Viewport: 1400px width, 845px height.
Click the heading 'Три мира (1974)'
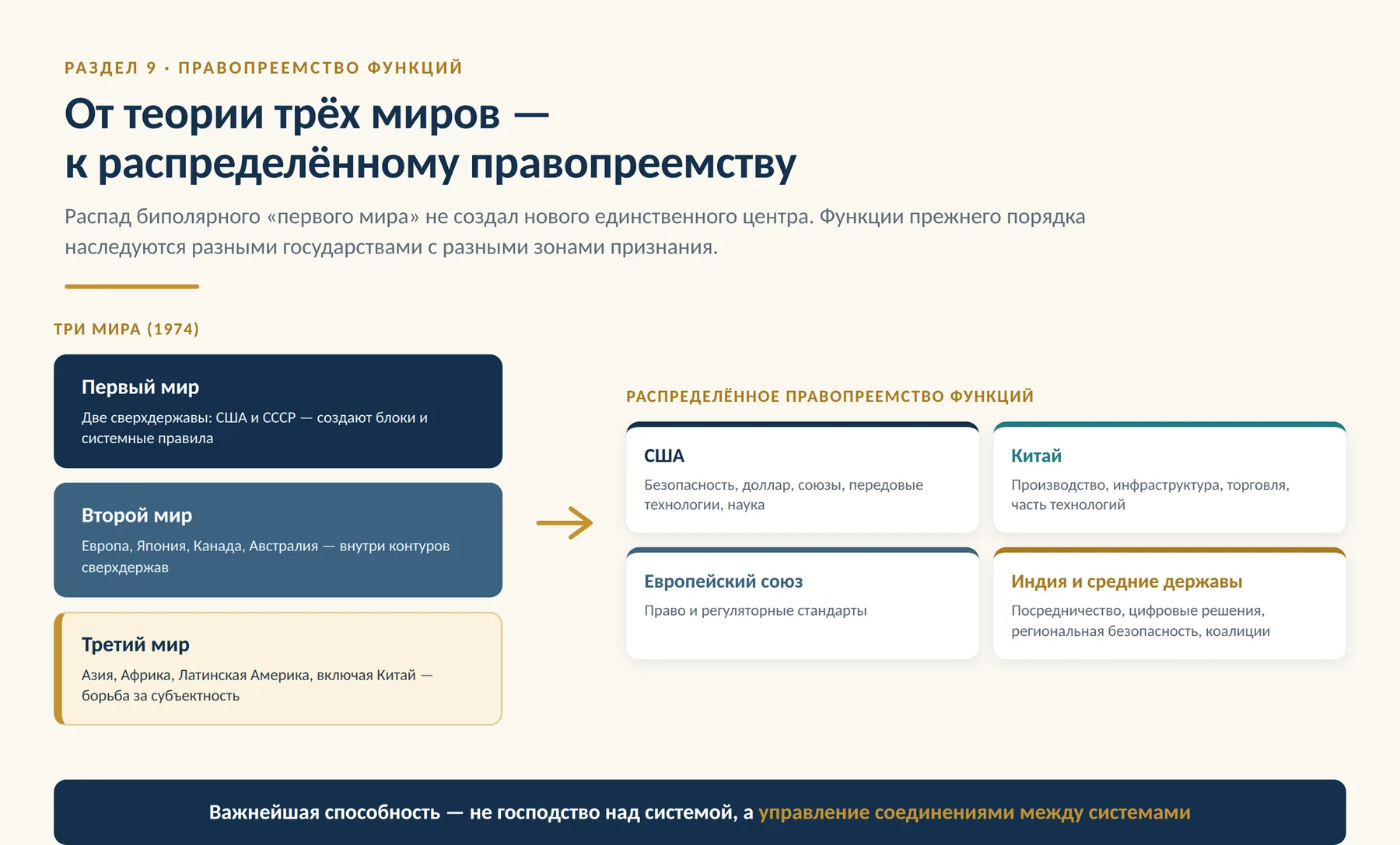click(x=127, y=329)
